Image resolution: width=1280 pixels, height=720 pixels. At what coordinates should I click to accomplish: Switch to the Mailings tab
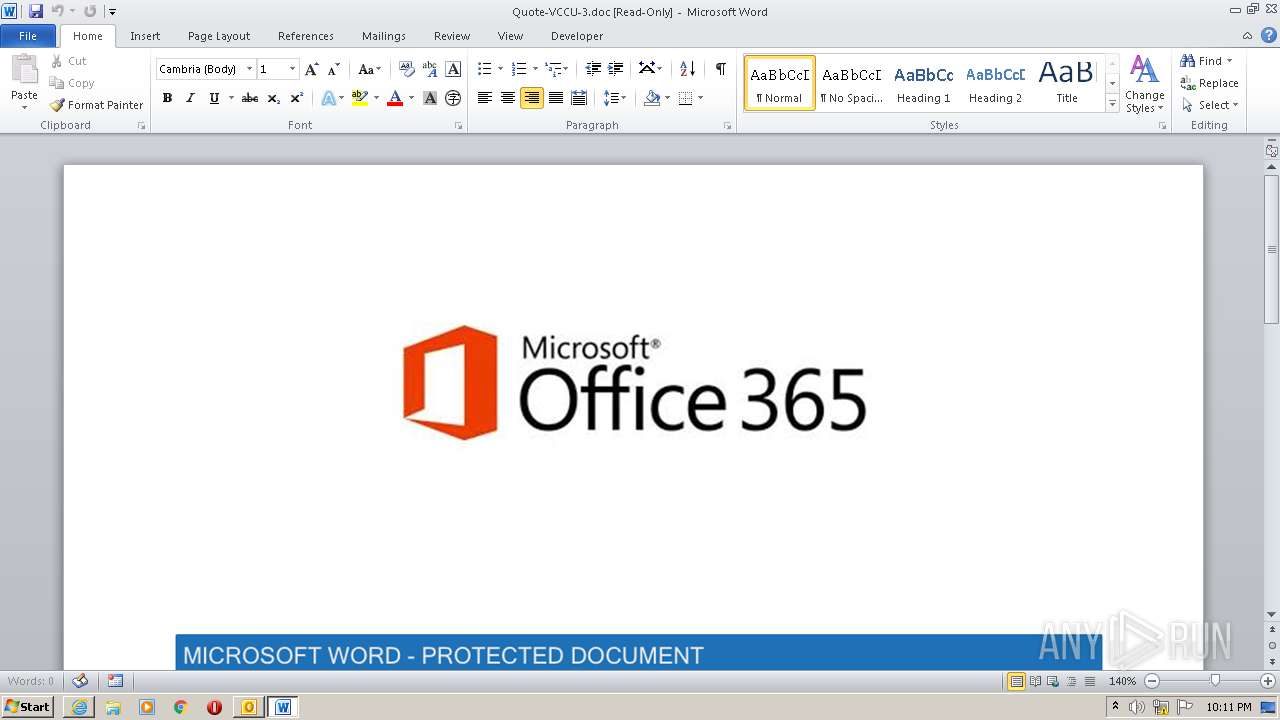coord(384,36)
